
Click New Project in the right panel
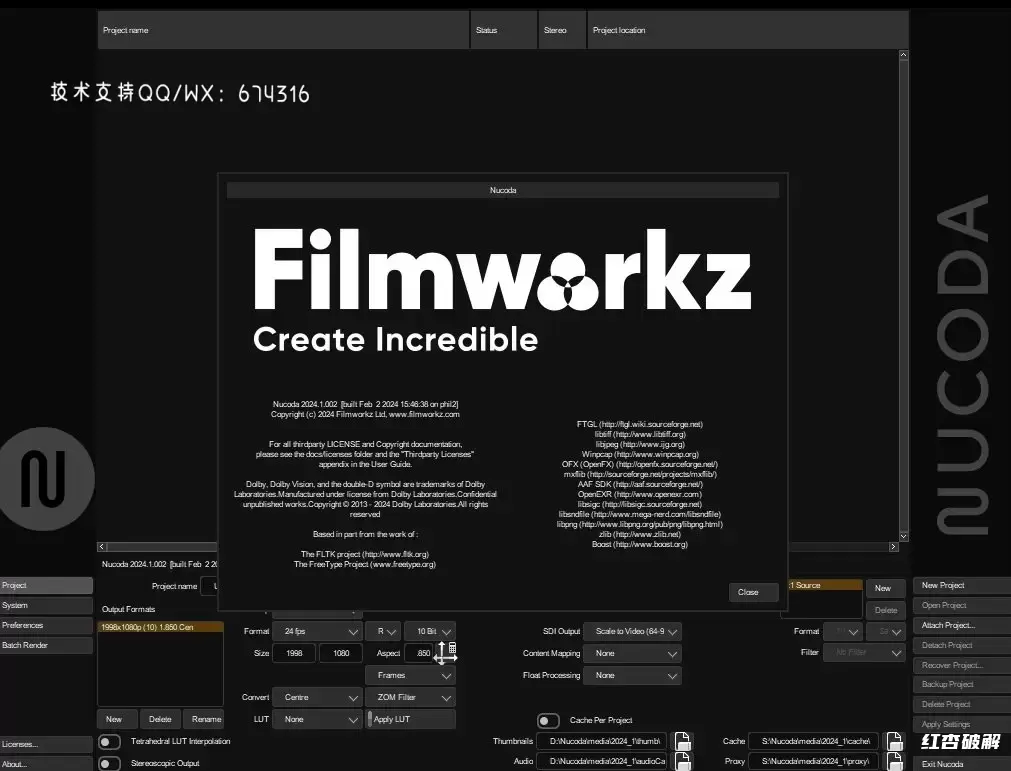coord(962,585)
